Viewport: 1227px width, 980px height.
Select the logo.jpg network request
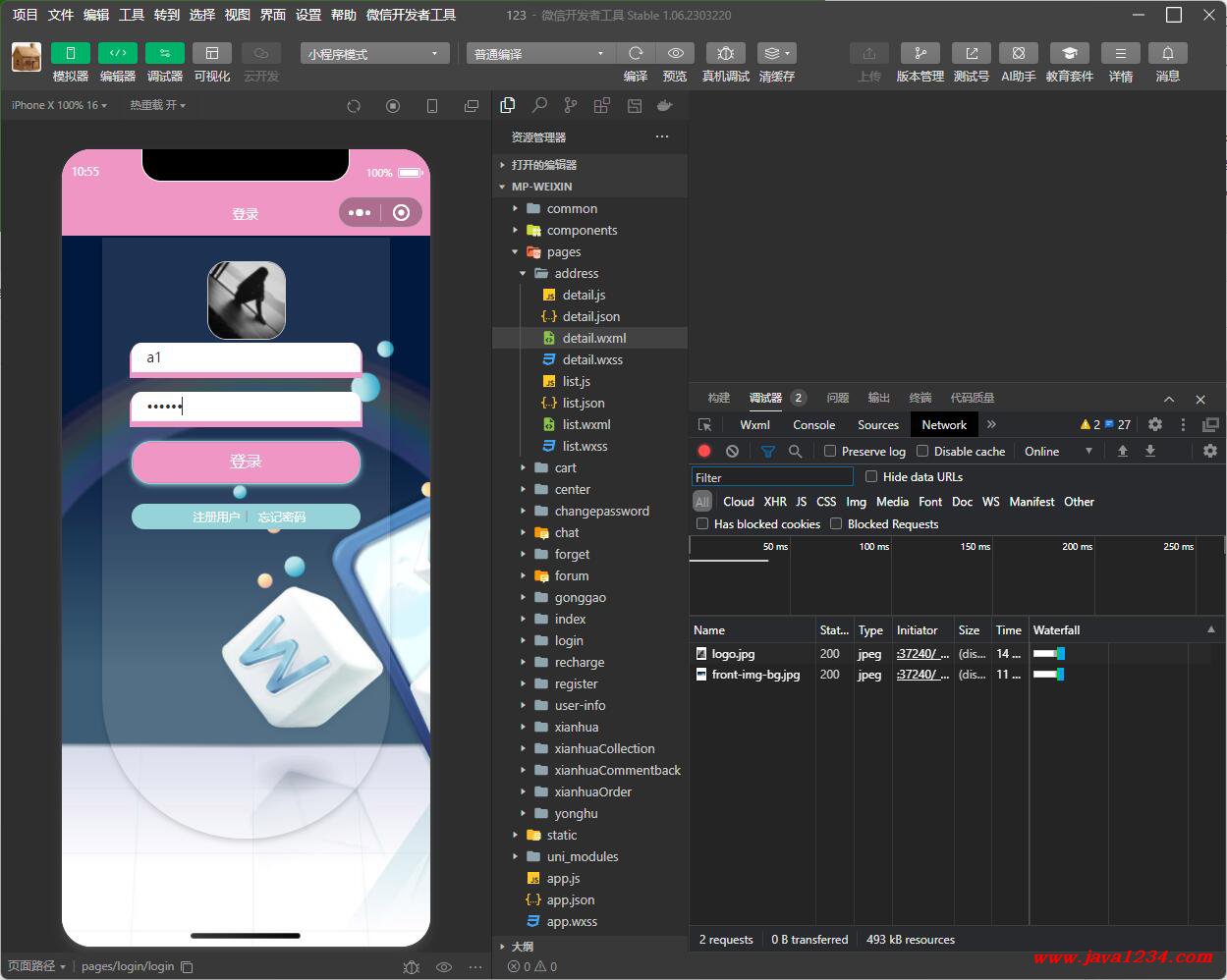click(734, 654)
